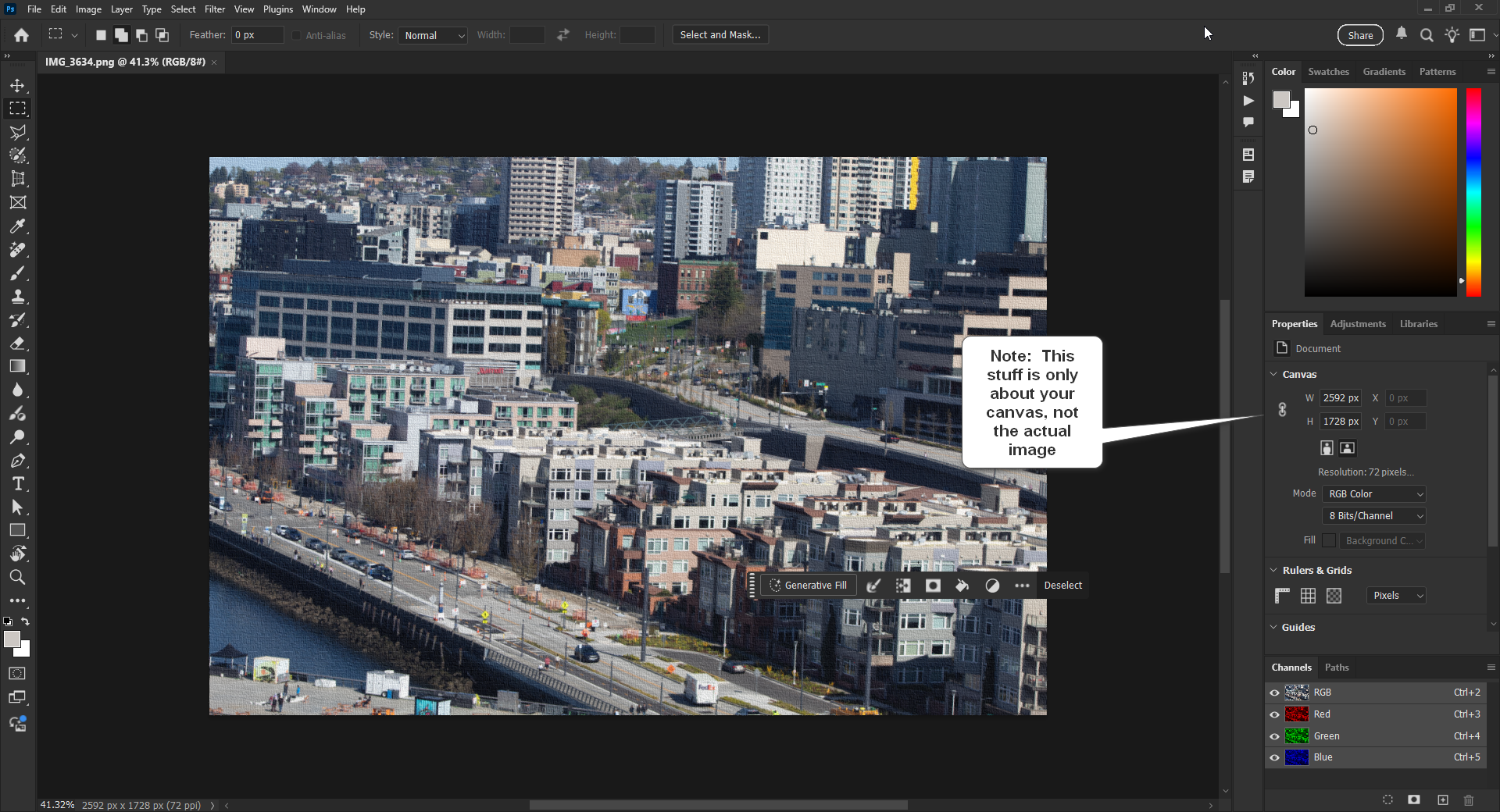Select the Move tool
The width and height of the screenshot is (1500, 812).
(18, 86)
